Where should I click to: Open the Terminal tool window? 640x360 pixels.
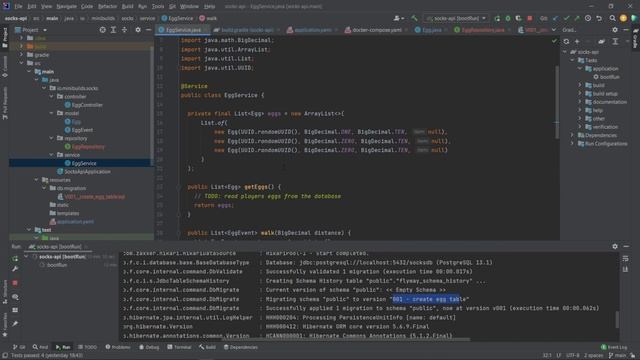coord(179,347)
